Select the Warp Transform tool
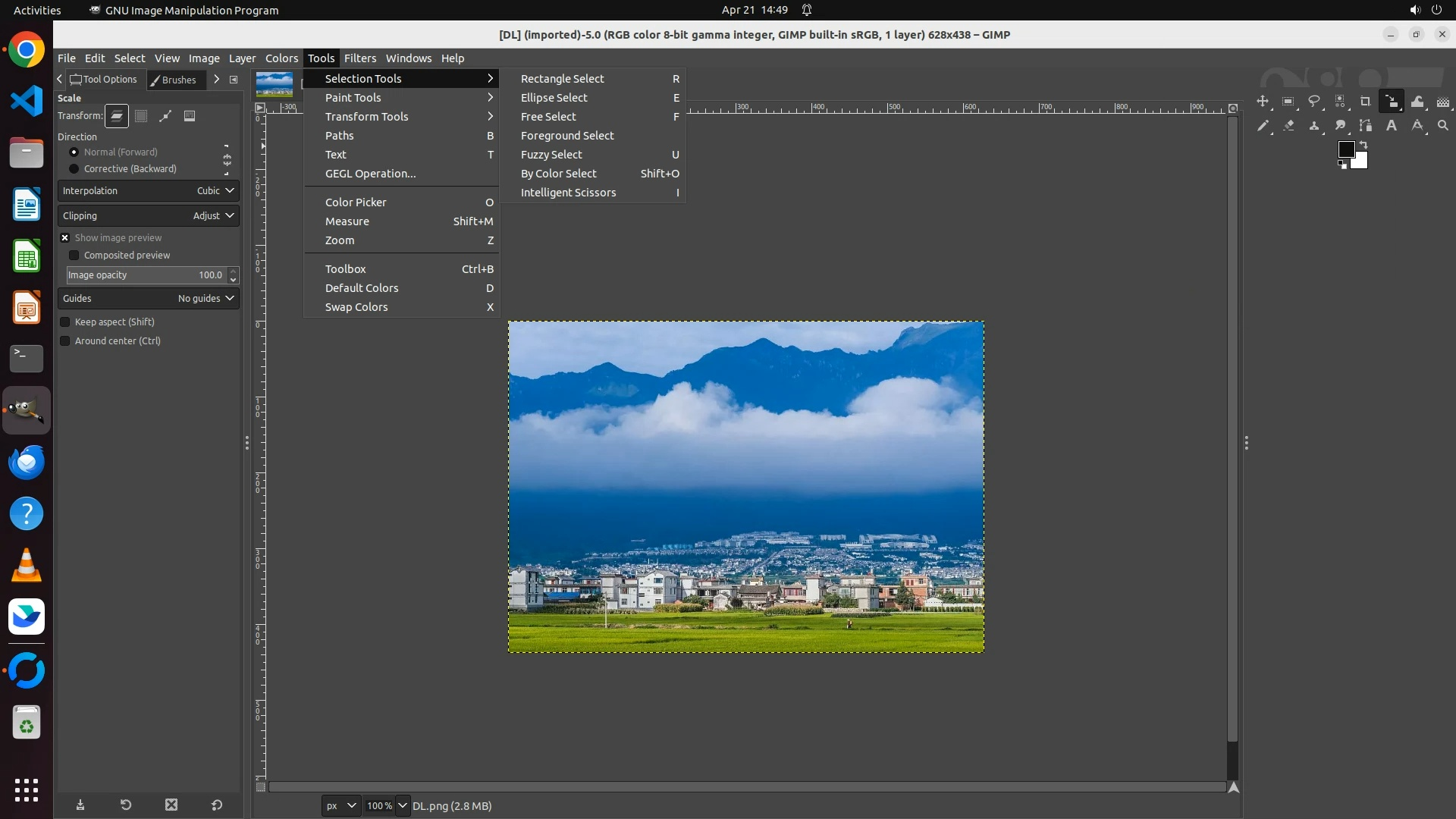The image size is (1456, 819). (1417, 102)
